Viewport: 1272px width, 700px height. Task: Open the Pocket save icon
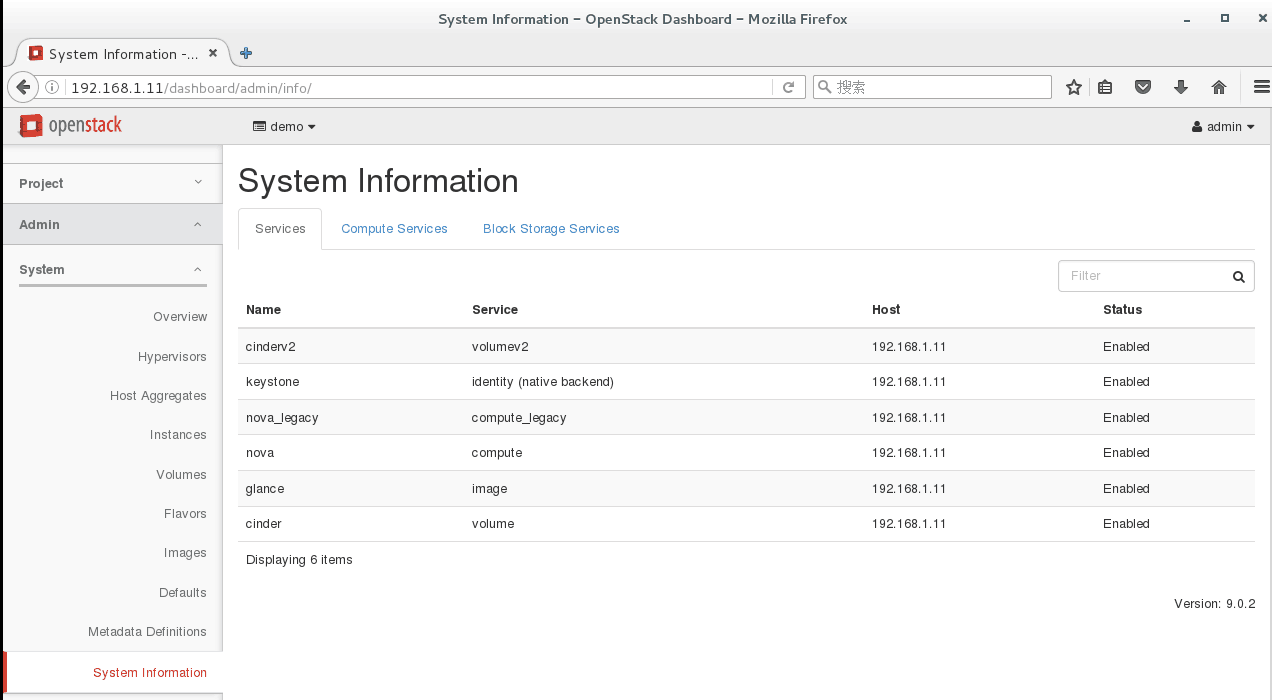click(x=1142, y=87)
